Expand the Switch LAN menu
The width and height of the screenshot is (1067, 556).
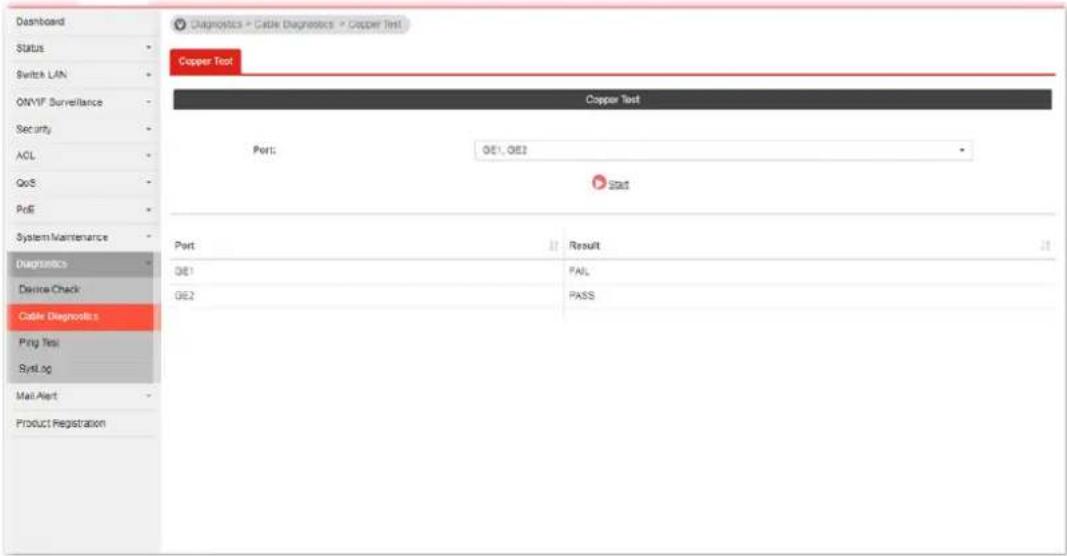(x=82, y=75)
